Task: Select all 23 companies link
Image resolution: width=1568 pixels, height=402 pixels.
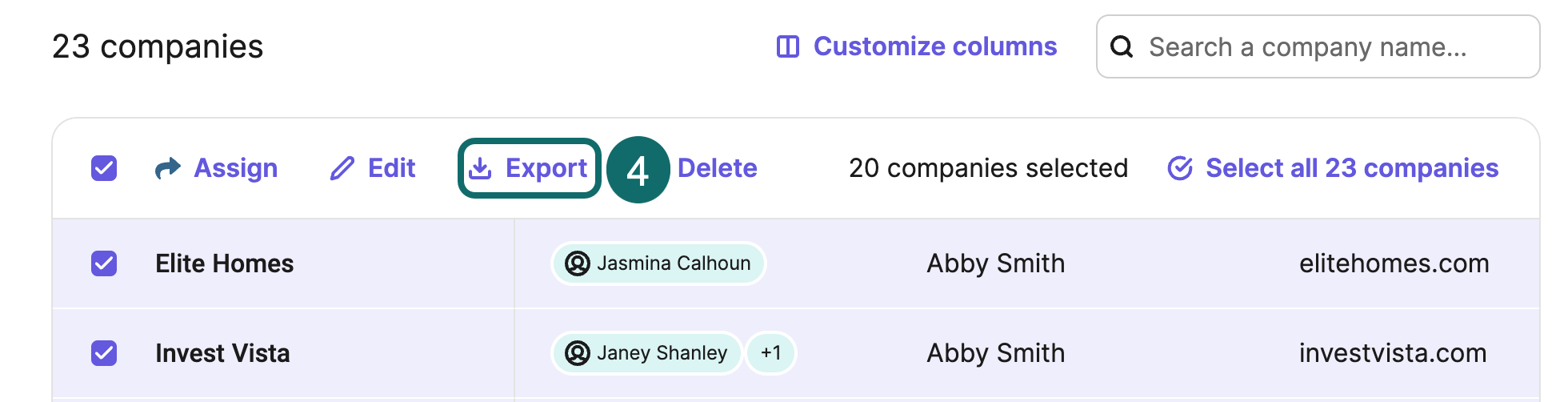Action: (1351, 168)
